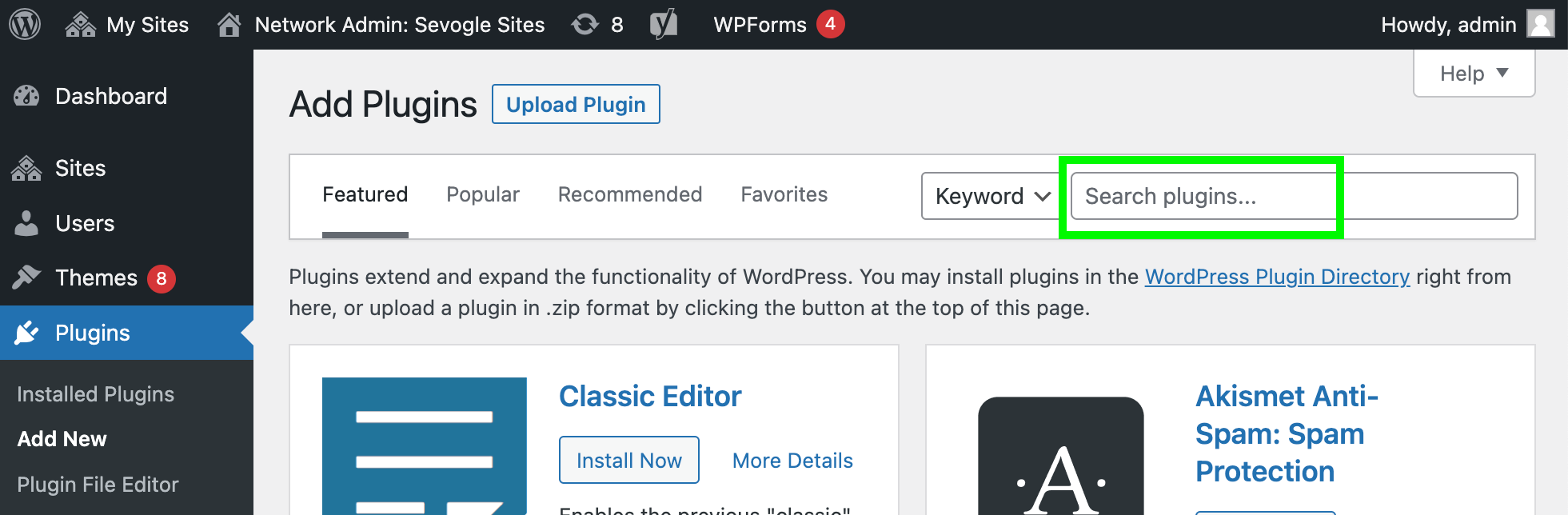Click the admin user avatar
Viewport: 1568px width, 515px height.
1540,24
